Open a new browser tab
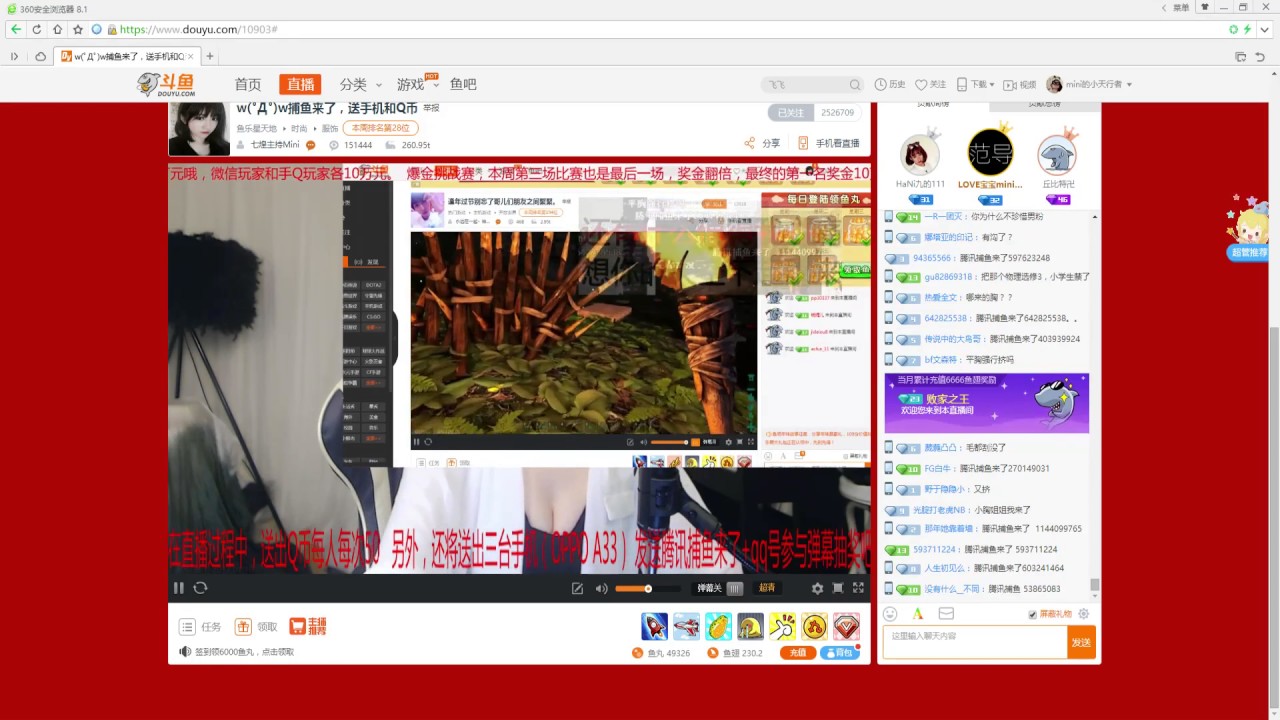This screenshot has height=720, width=1280. [x=210, y=56]
